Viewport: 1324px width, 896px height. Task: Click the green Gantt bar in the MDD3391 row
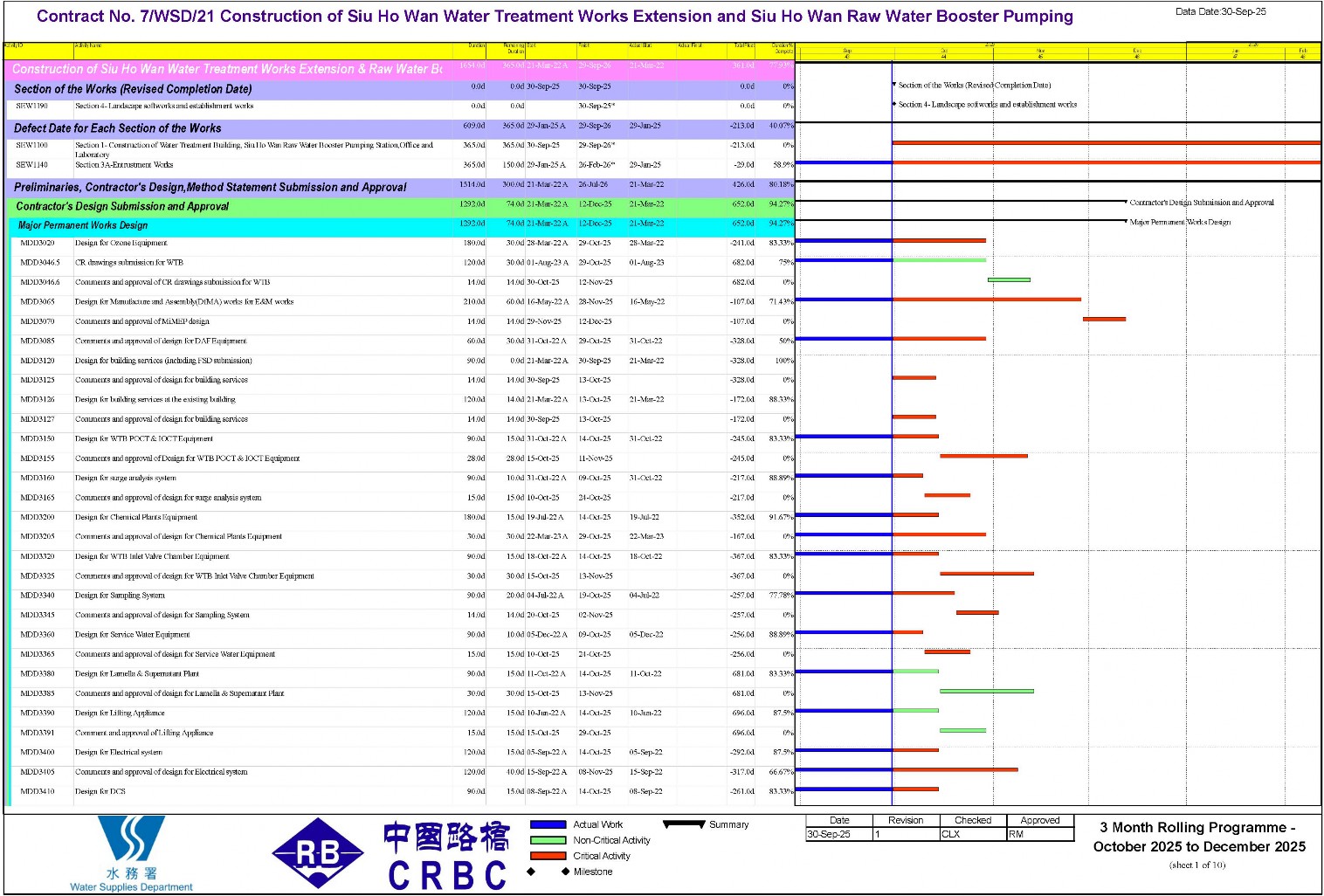[962, 730]
